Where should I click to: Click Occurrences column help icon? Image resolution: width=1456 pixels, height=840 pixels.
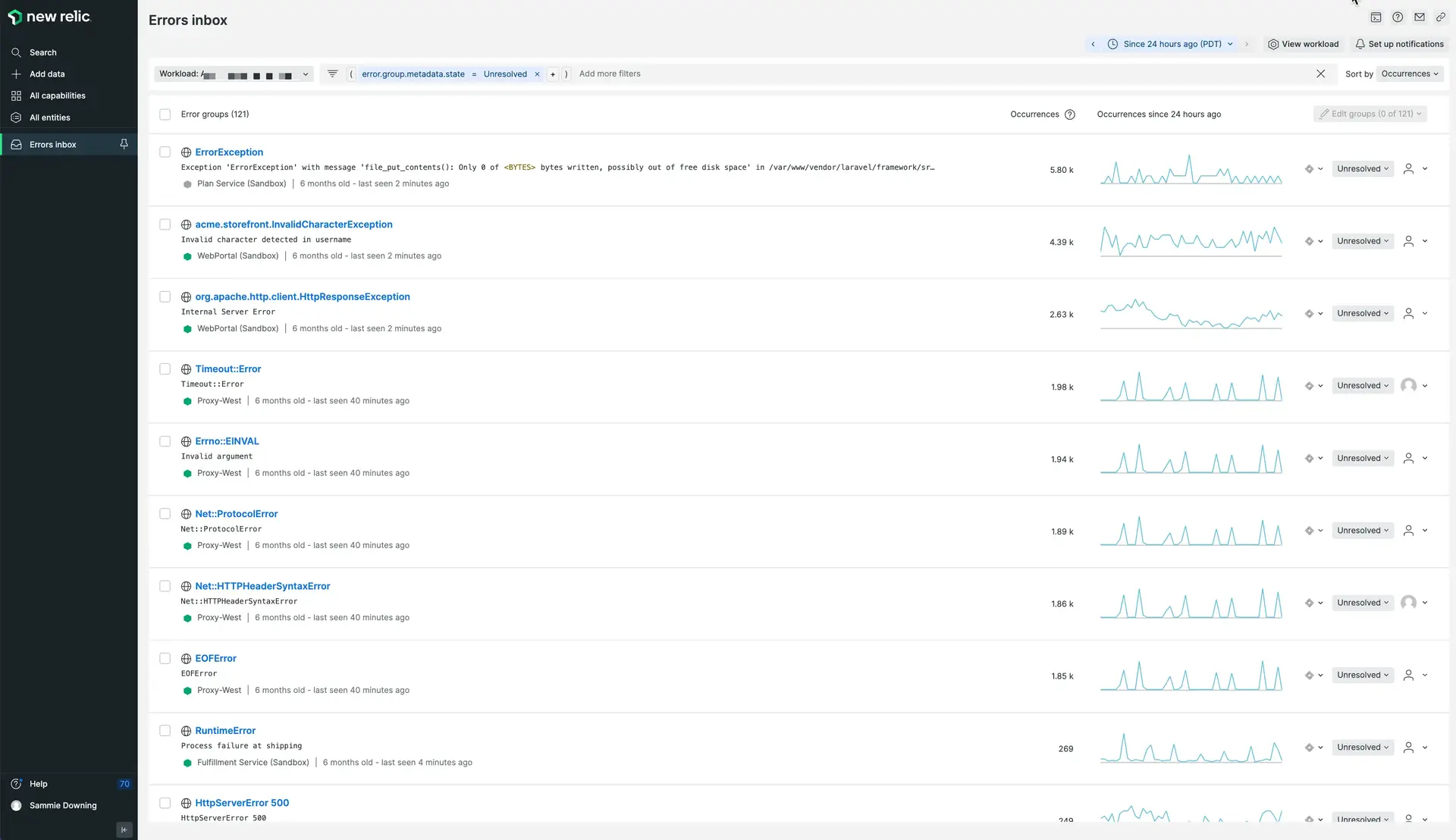pos(1070,114)
